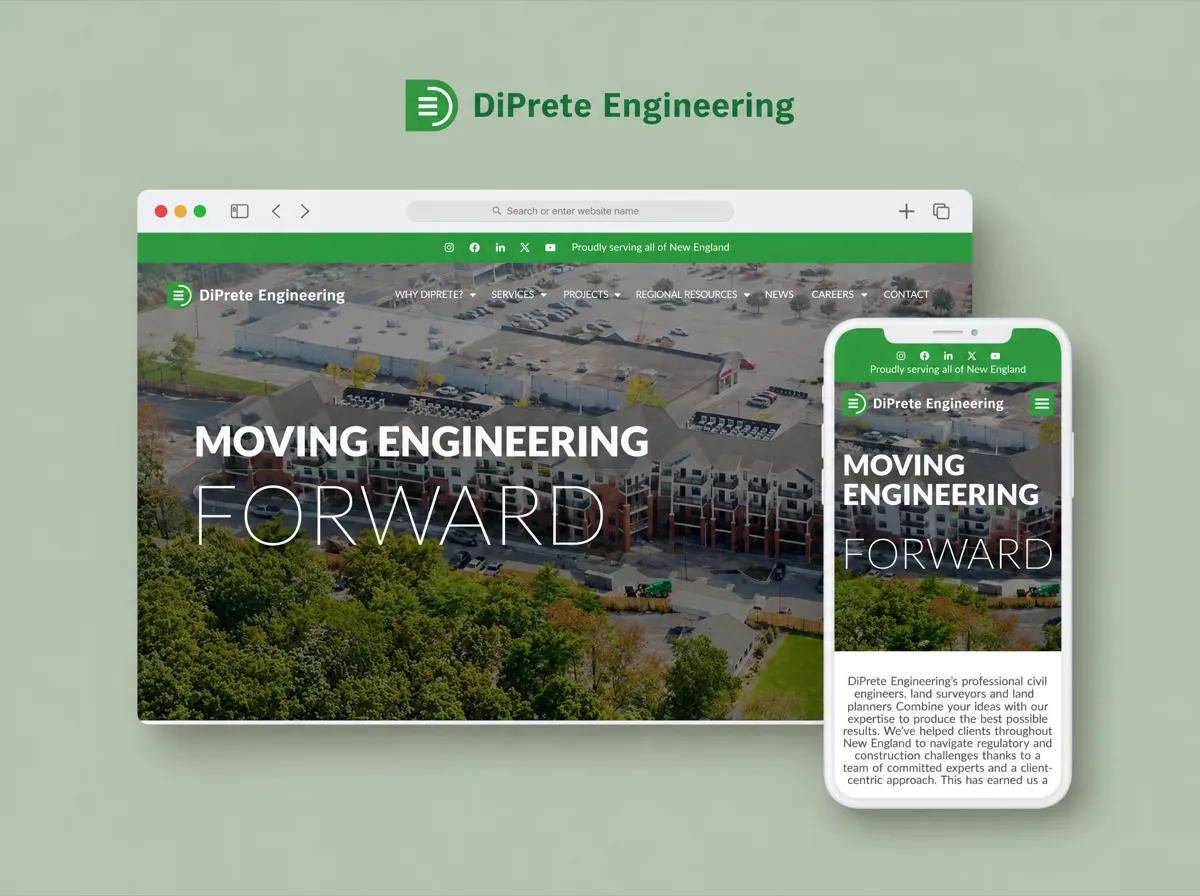Expand the CAREERS dropdown menu

coord(839,295)
